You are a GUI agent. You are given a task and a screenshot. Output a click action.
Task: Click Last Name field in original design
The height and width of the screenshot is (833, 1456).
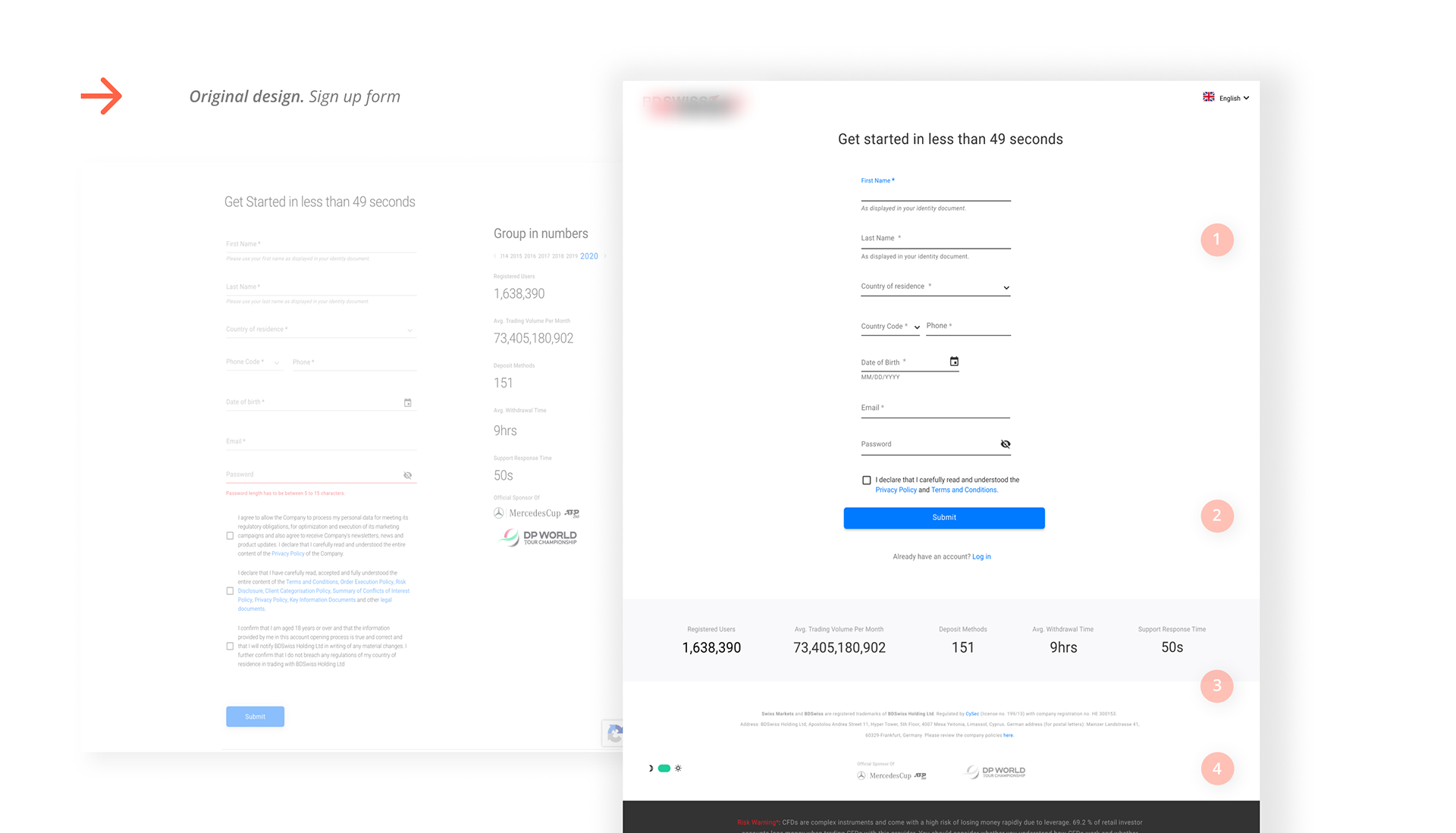[x=321, y=287]
